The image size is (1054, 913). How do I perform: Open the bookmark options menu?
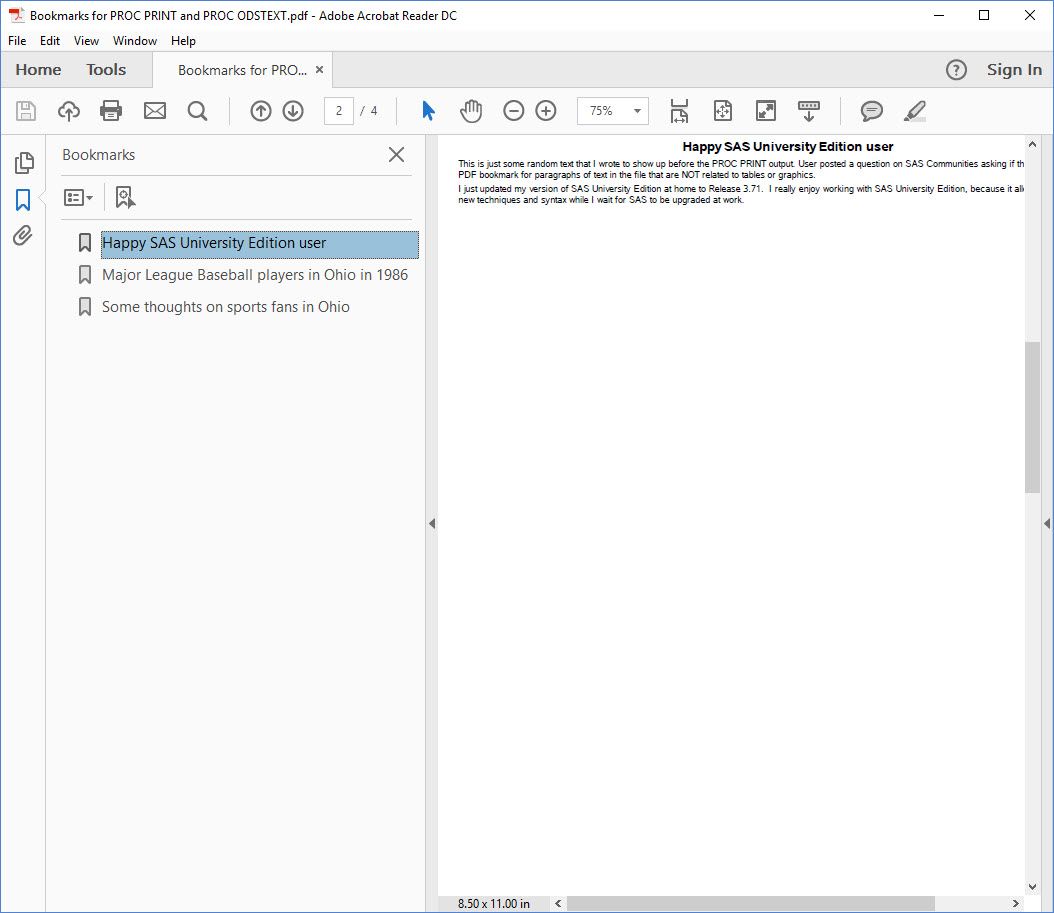pos(78,197)
